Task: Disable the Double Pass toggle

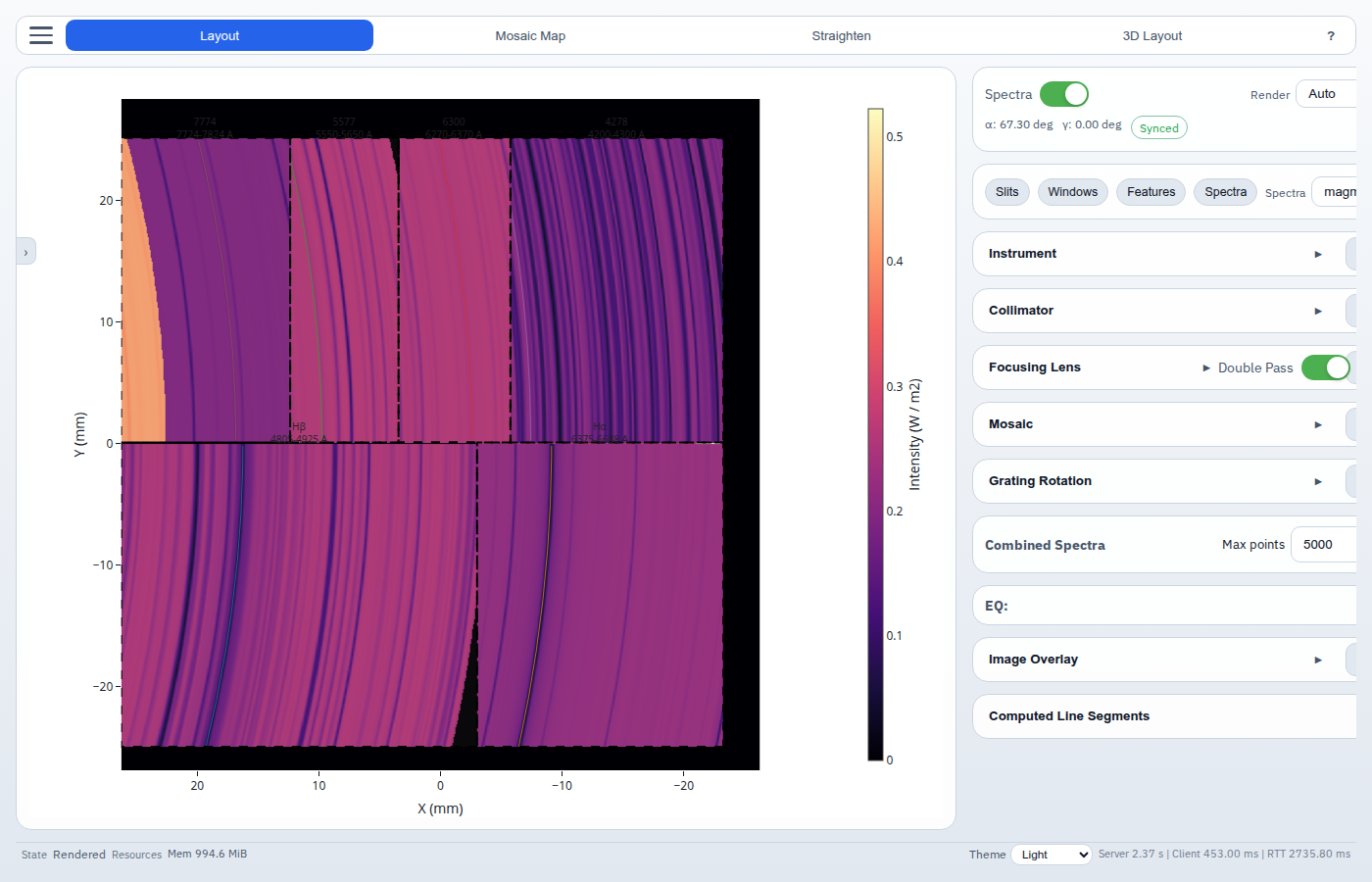Action: tap(1326, 367)
